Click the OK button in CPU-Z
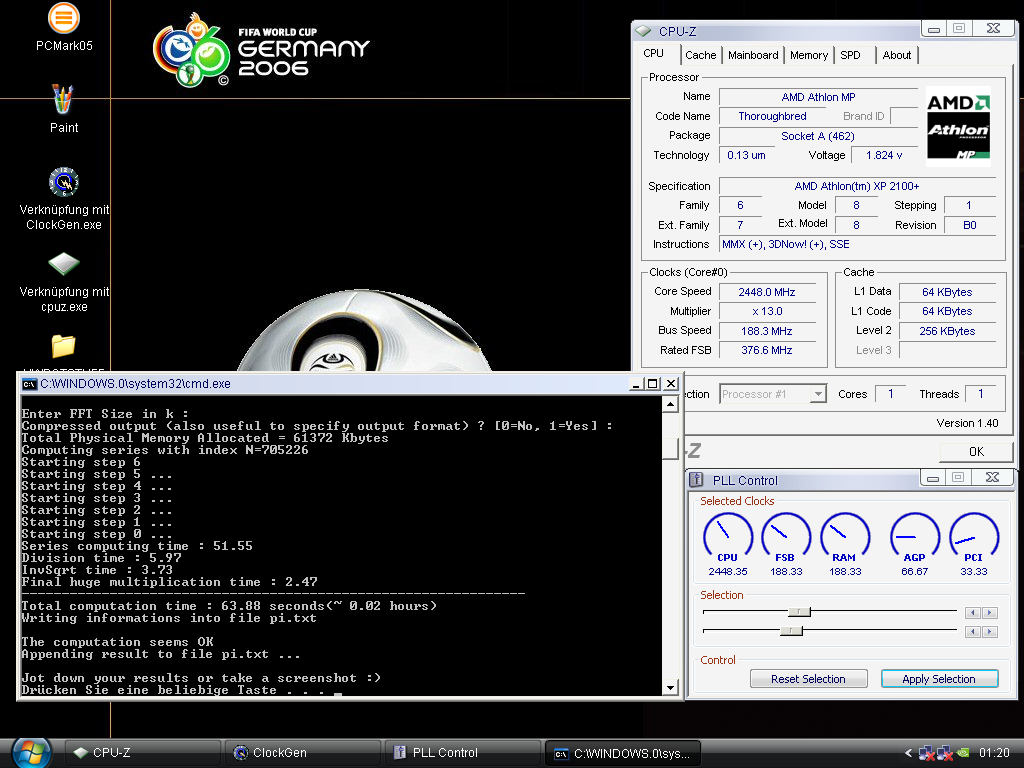Viewport: 1024px width, 768px height. pos(976,451)
